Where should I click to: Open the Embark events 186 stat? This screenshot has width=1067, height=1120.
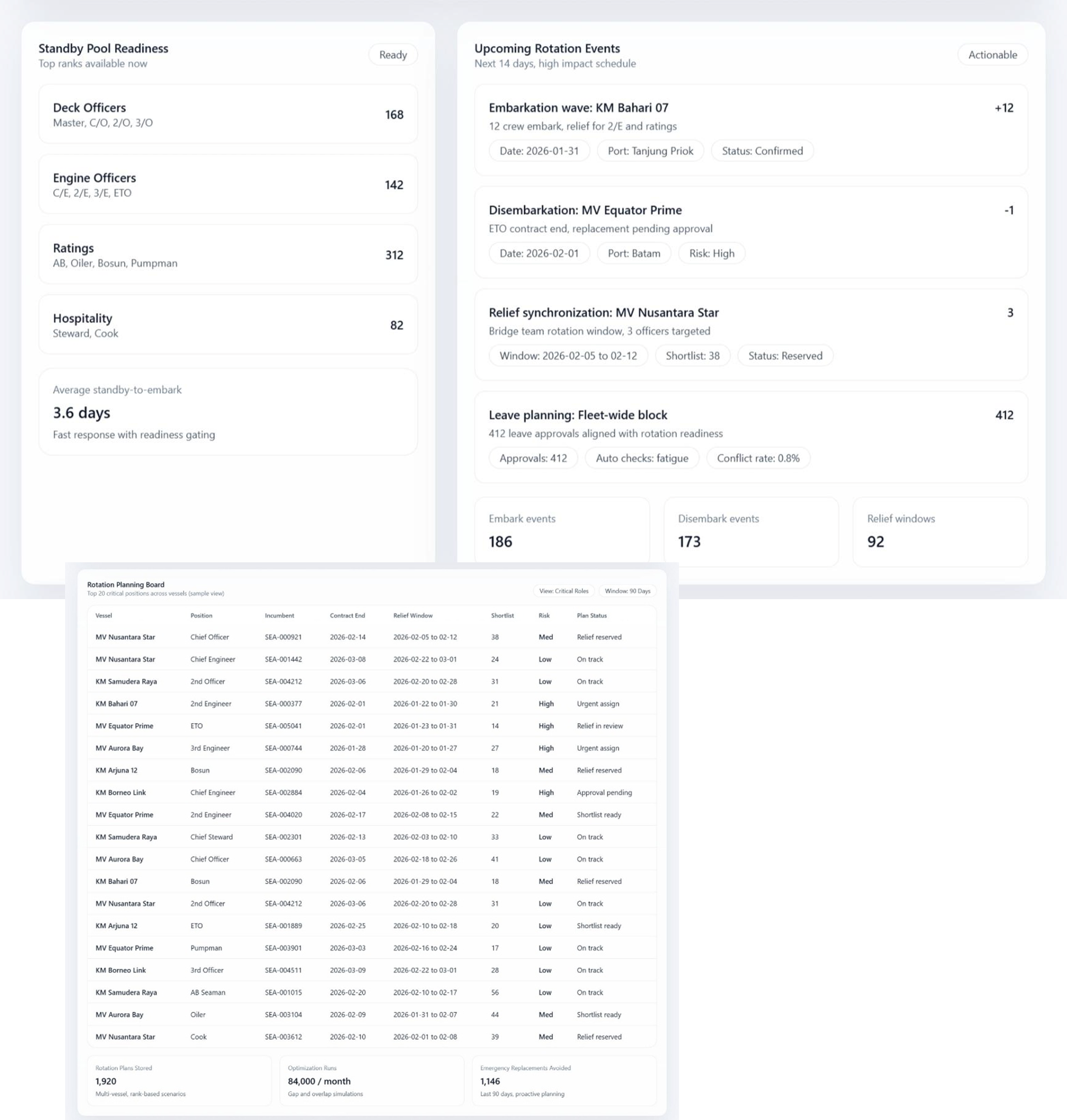pos(562,531)
